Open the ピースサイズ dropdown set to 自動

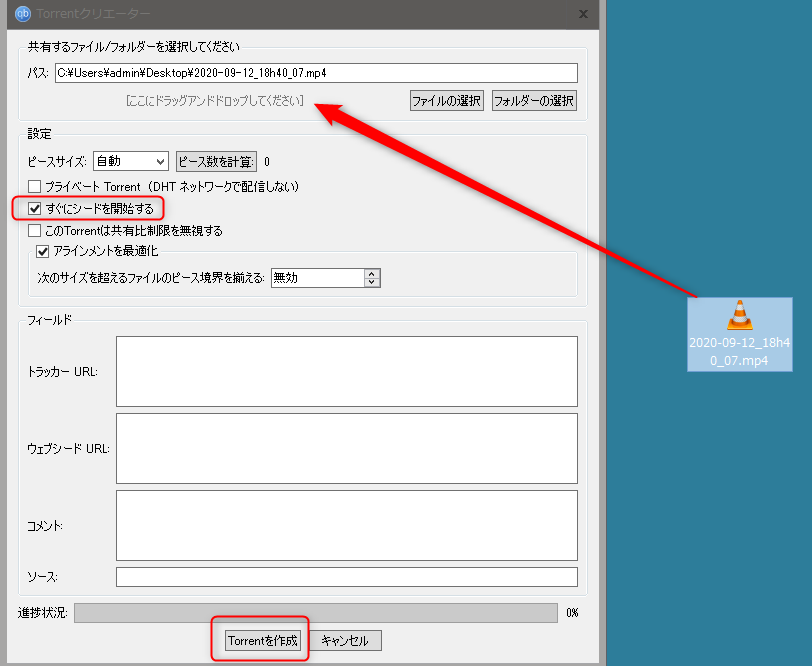(x=131, y=161)
